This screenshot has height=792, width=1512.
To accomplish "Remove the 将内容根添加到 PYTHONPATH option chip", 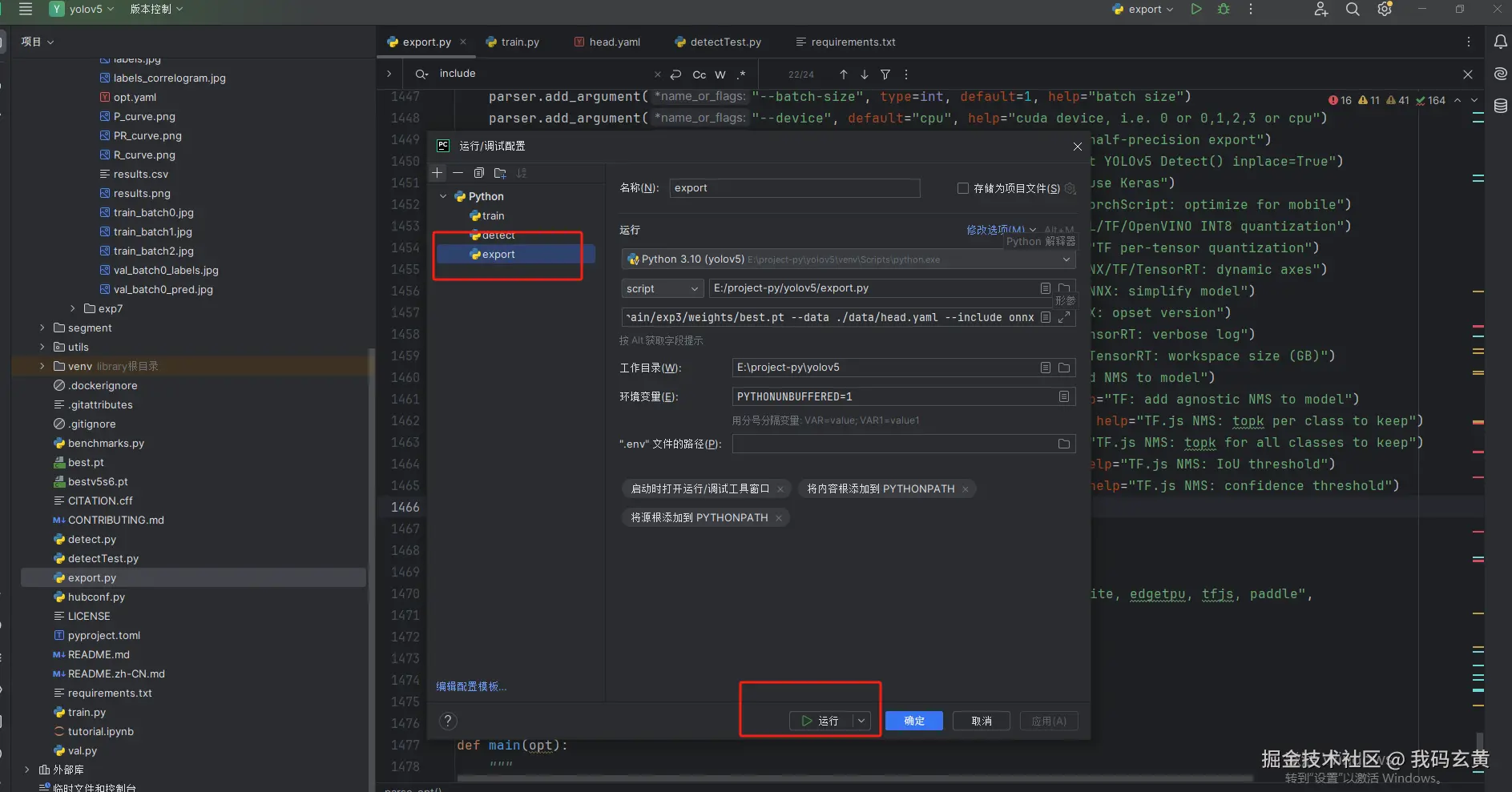I will pos(966,489).
